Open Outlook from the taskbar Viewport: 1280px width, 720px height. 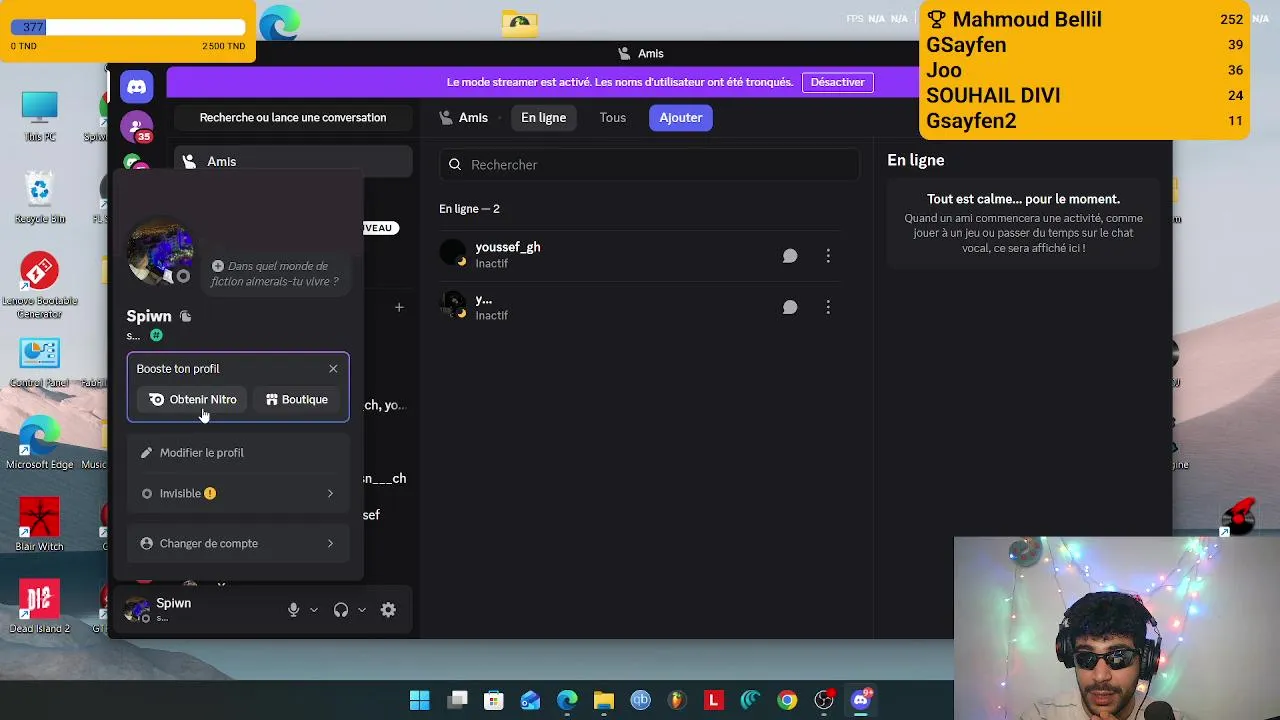coord(530,700)
